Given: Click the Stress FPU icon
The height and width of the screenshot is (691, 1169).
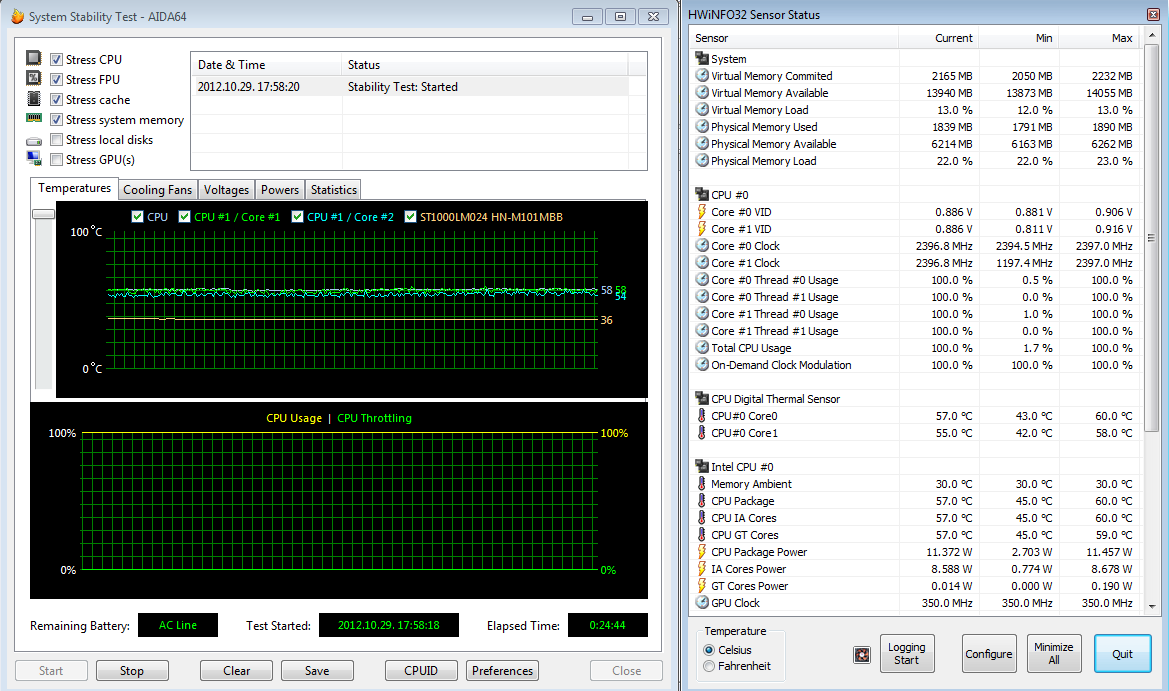Looking at the screenshot, I should coord(34,79).
